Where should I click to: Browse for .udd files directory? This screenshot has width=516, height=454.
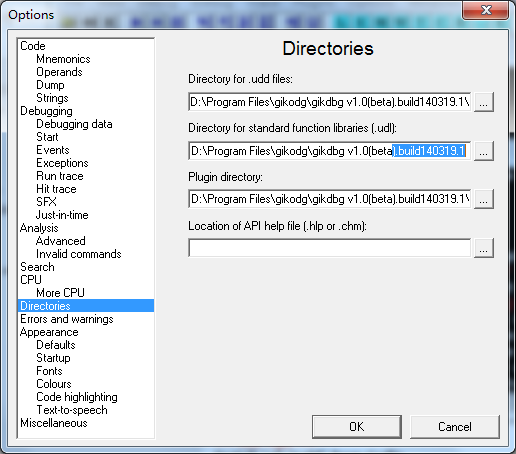click(484, 102)
